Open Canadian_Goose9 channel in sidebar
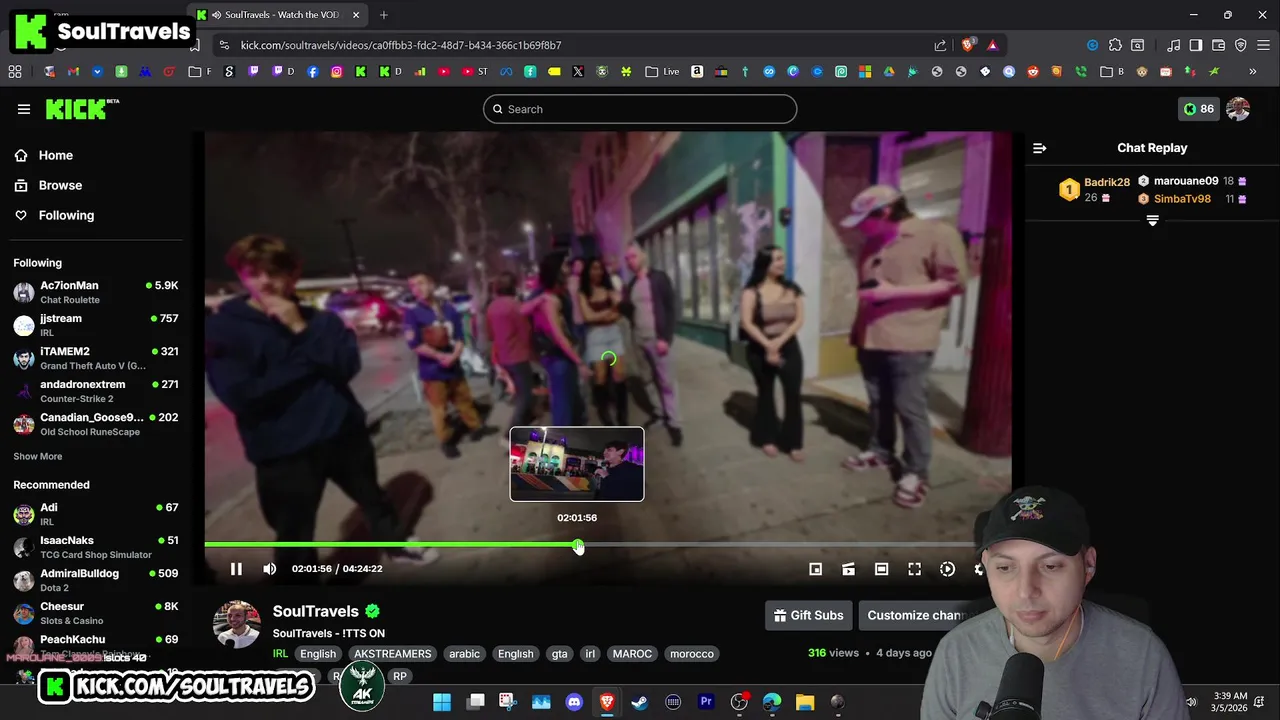This screenshot has height=720, width=1280. click(96, 424)
